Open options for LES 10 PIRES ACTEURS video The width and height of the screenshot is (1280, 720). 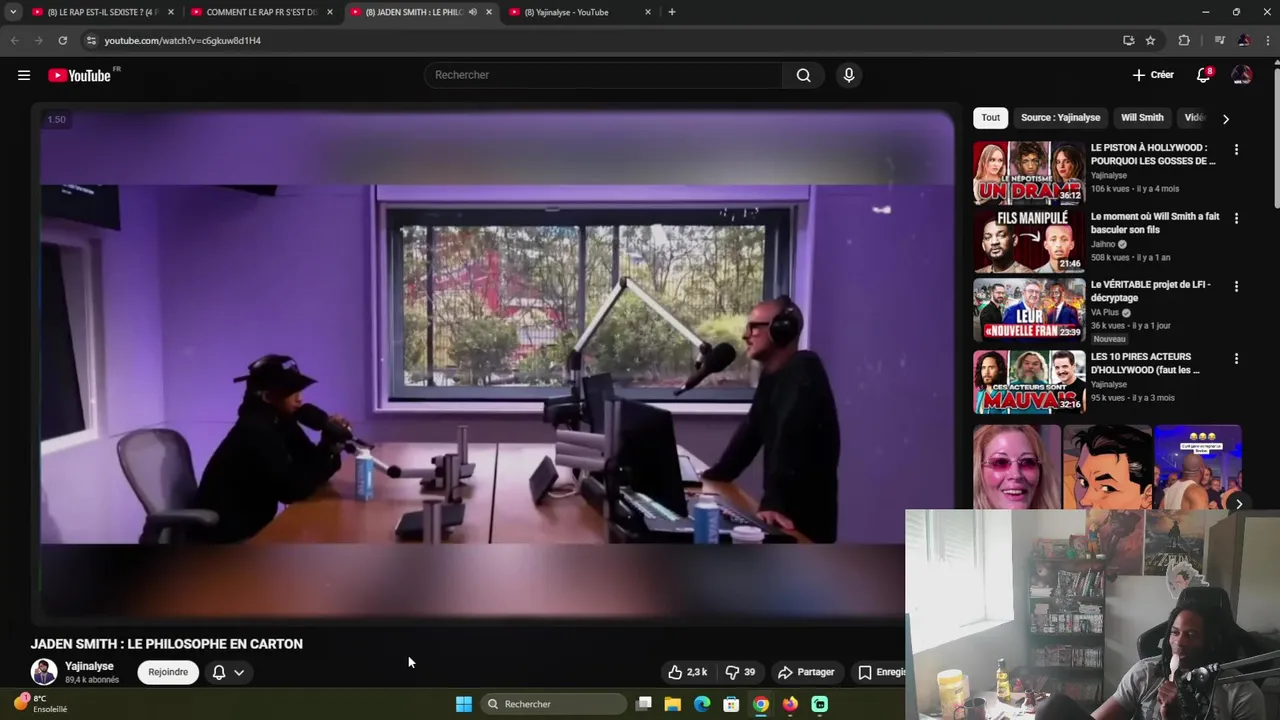coord(1236,358)
